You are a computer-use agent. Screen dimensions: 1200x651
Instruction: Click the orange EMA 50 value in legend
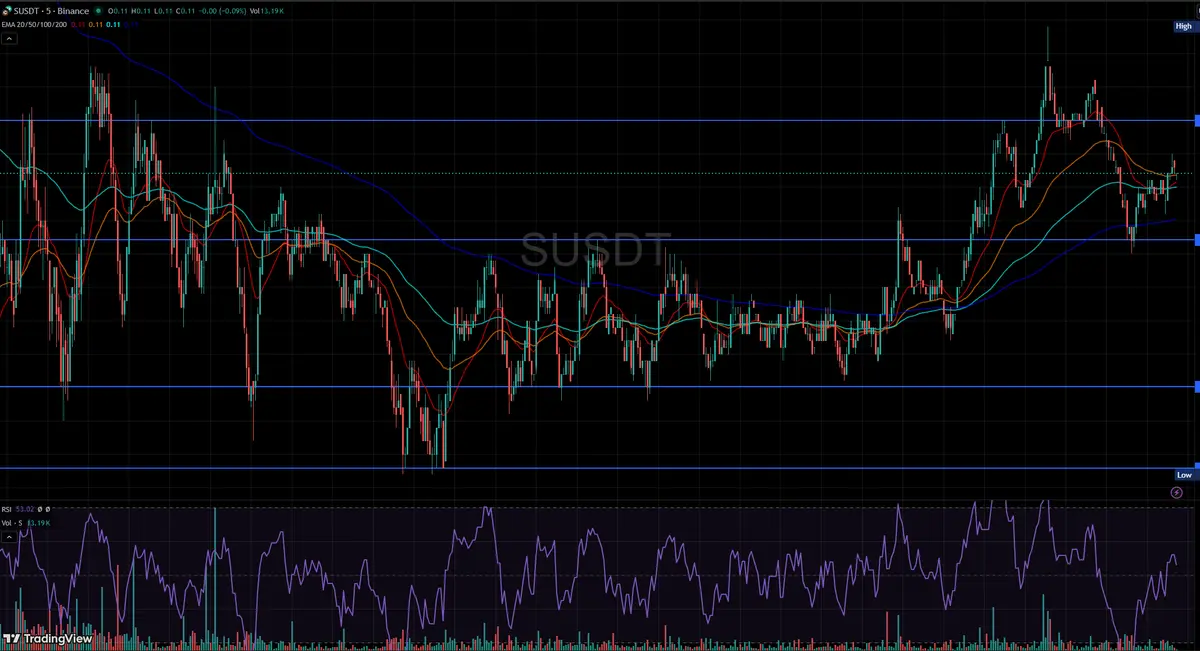(x=96, y=25)
